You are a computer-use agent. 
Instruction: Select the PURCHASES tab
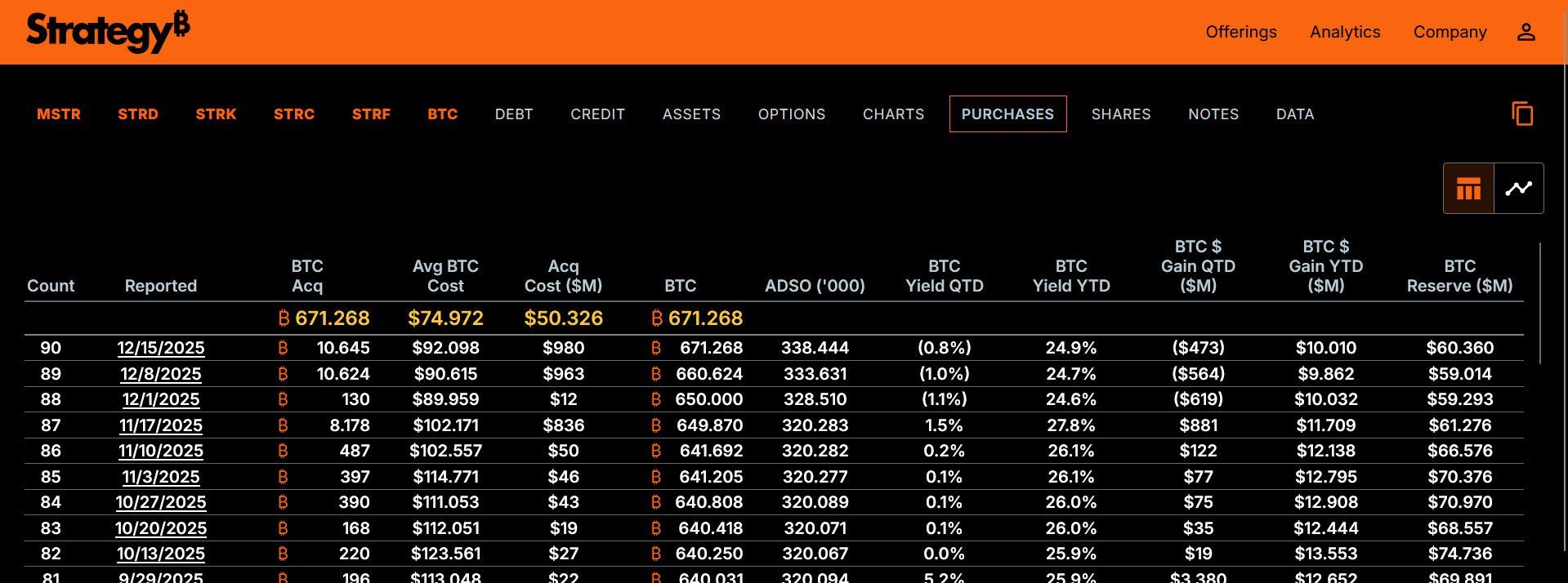click(x=1007, y=114)
